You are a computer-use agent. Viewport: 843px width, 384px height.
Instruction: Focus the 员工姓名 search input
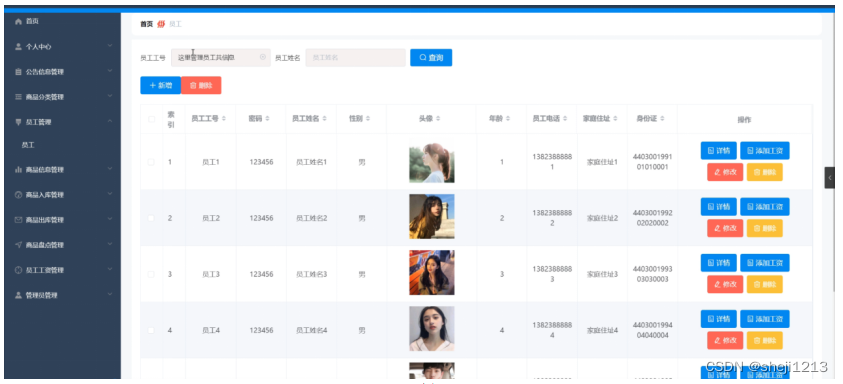click(x=355, y=58)
